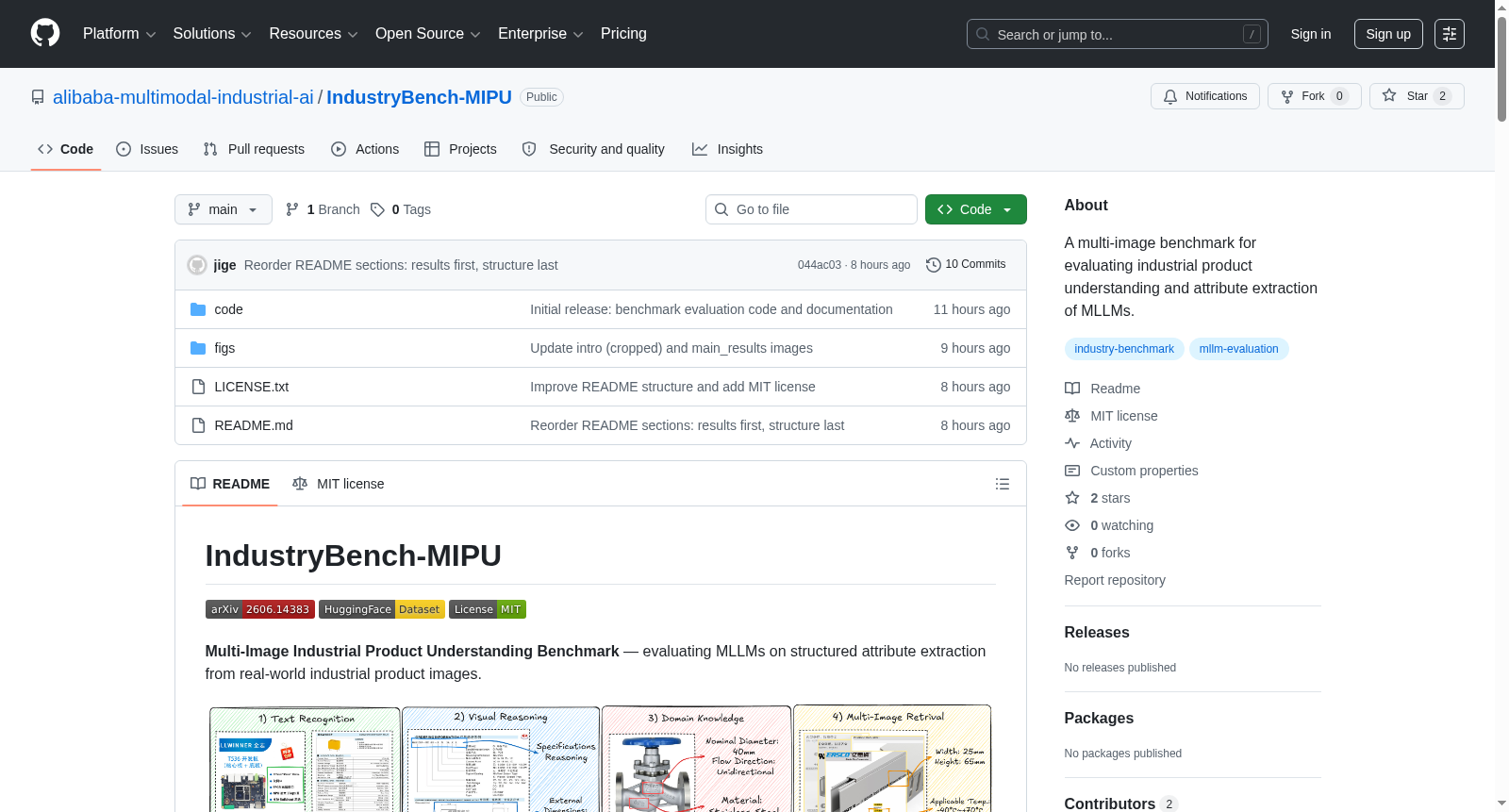1509x812 pixels.
Task: Open the main branch selector dropdown
Action: tap(223, 209)
